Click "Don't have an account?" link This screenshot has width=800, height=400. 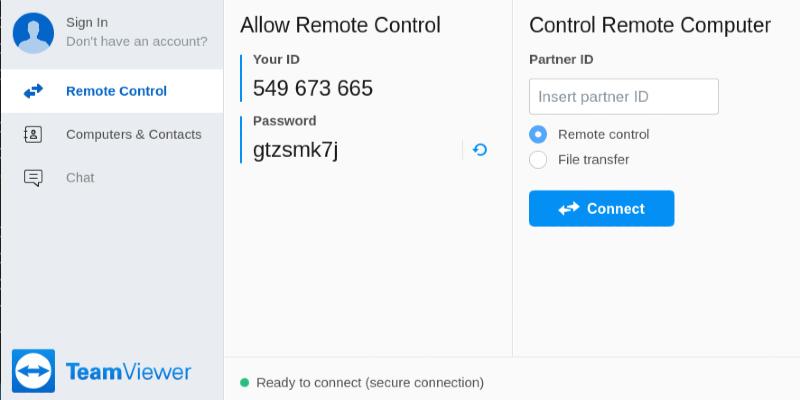click(x=136, y=42)
